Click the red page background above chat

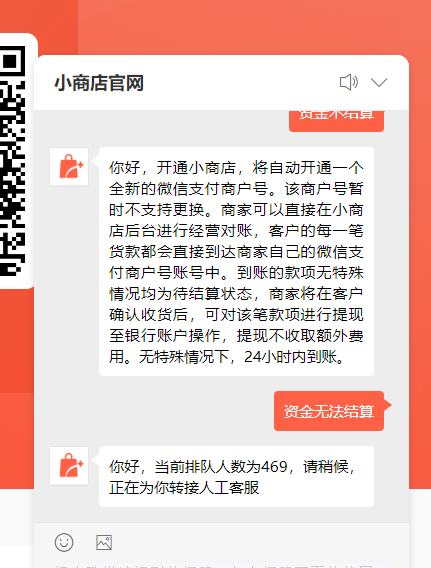(235, 27)
